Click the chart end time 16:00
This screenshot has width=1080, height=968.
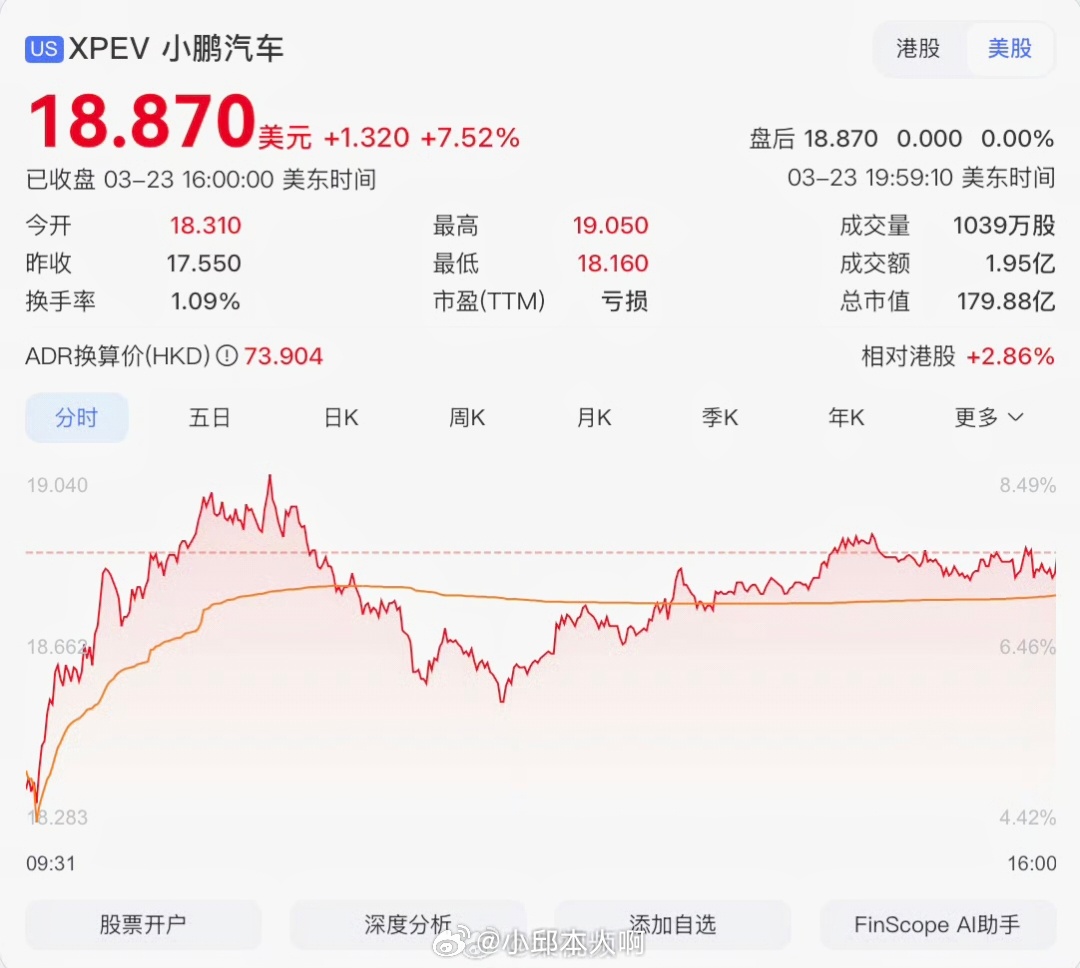(1032, 863)
